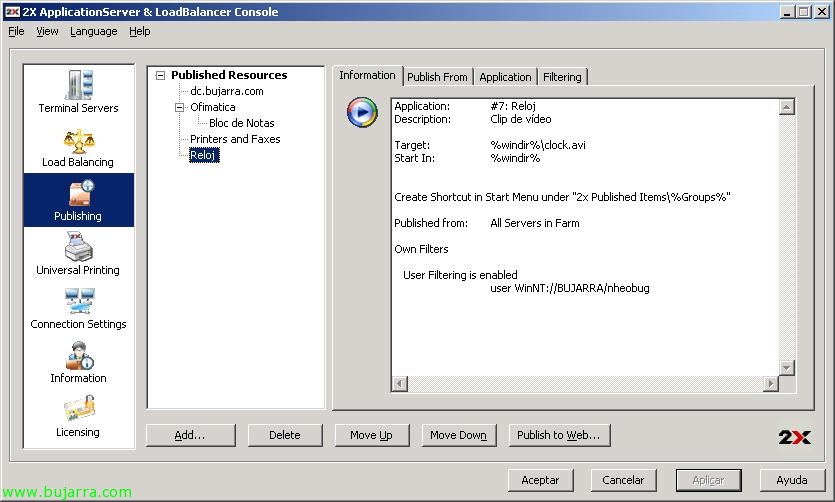Minimize the console window
The height and width of the screenshot is (502, 835).
787,12
